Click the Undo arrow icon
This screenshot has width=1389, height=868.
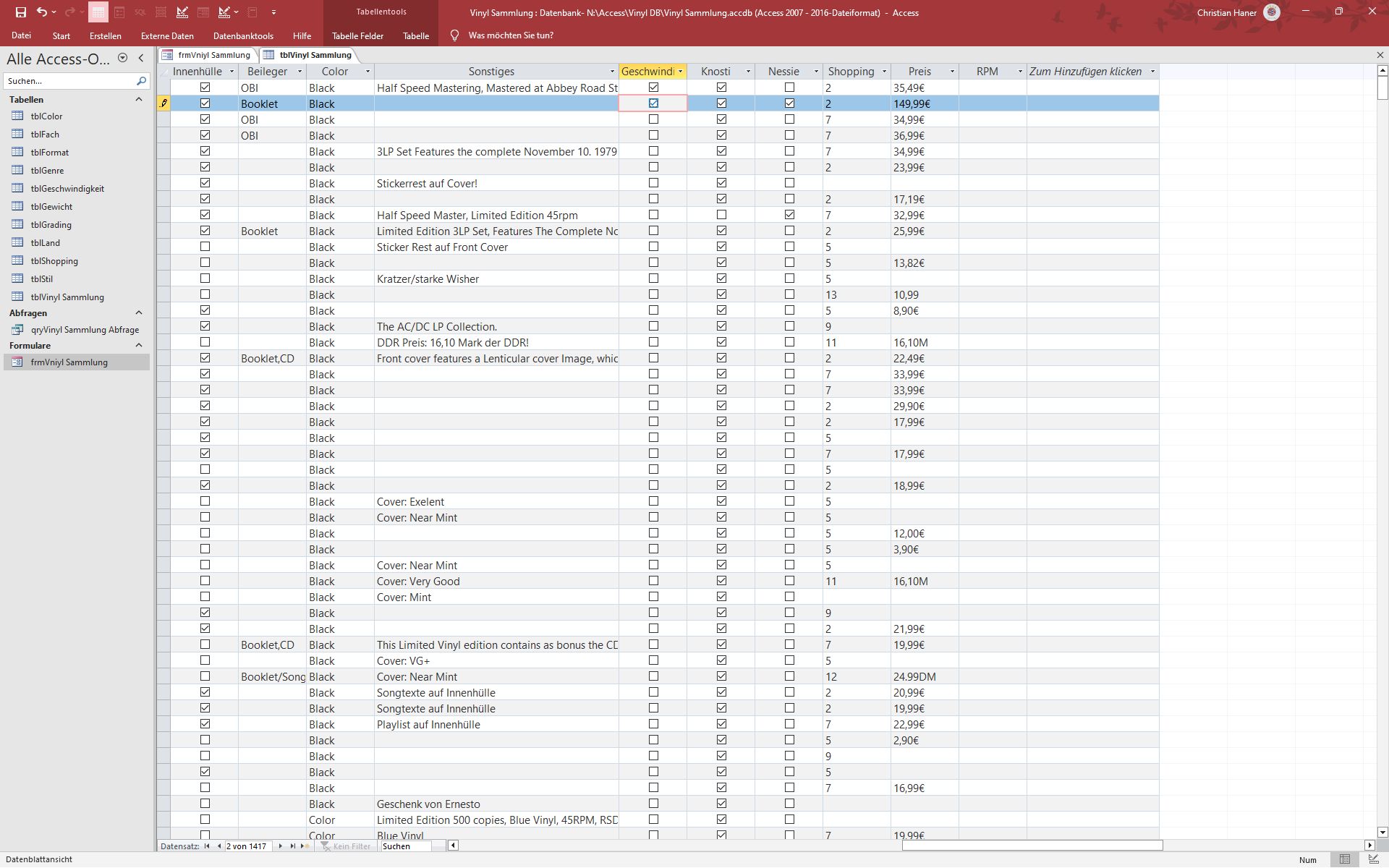pos(42,12)
